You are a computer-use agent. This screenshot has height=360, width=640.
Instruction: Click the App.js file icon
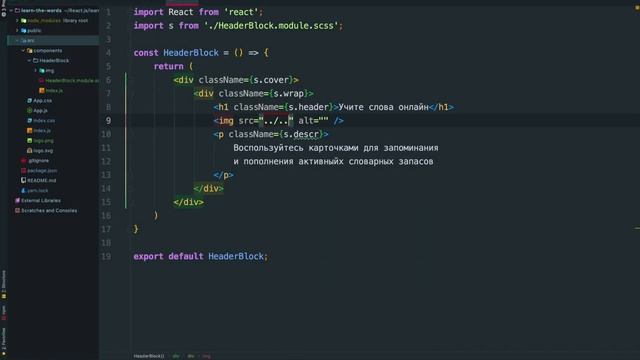(x=30, y=111)
